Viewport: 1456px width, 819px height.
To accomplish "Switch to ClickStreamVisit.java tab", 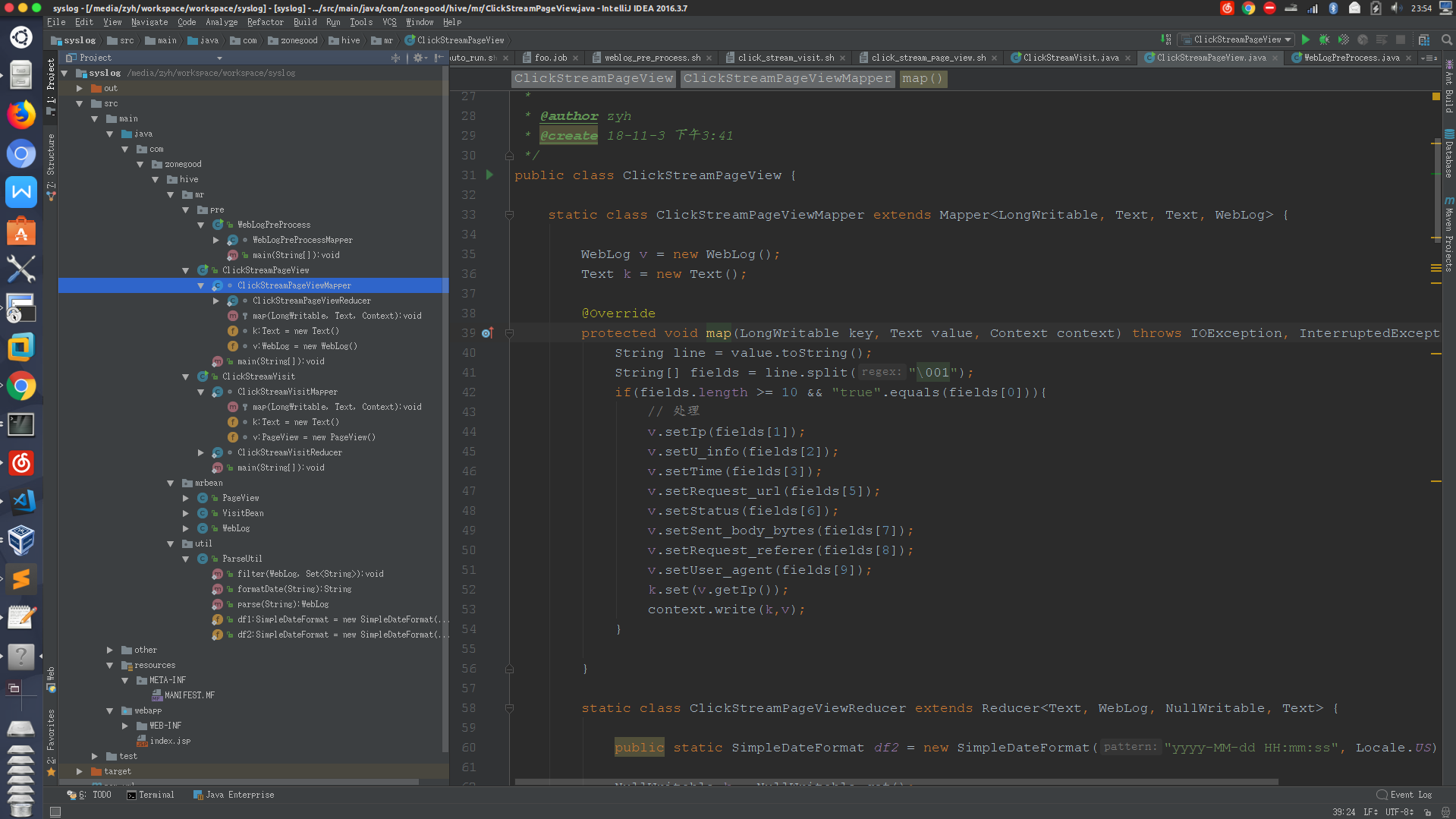I will tap(1070, 58).
